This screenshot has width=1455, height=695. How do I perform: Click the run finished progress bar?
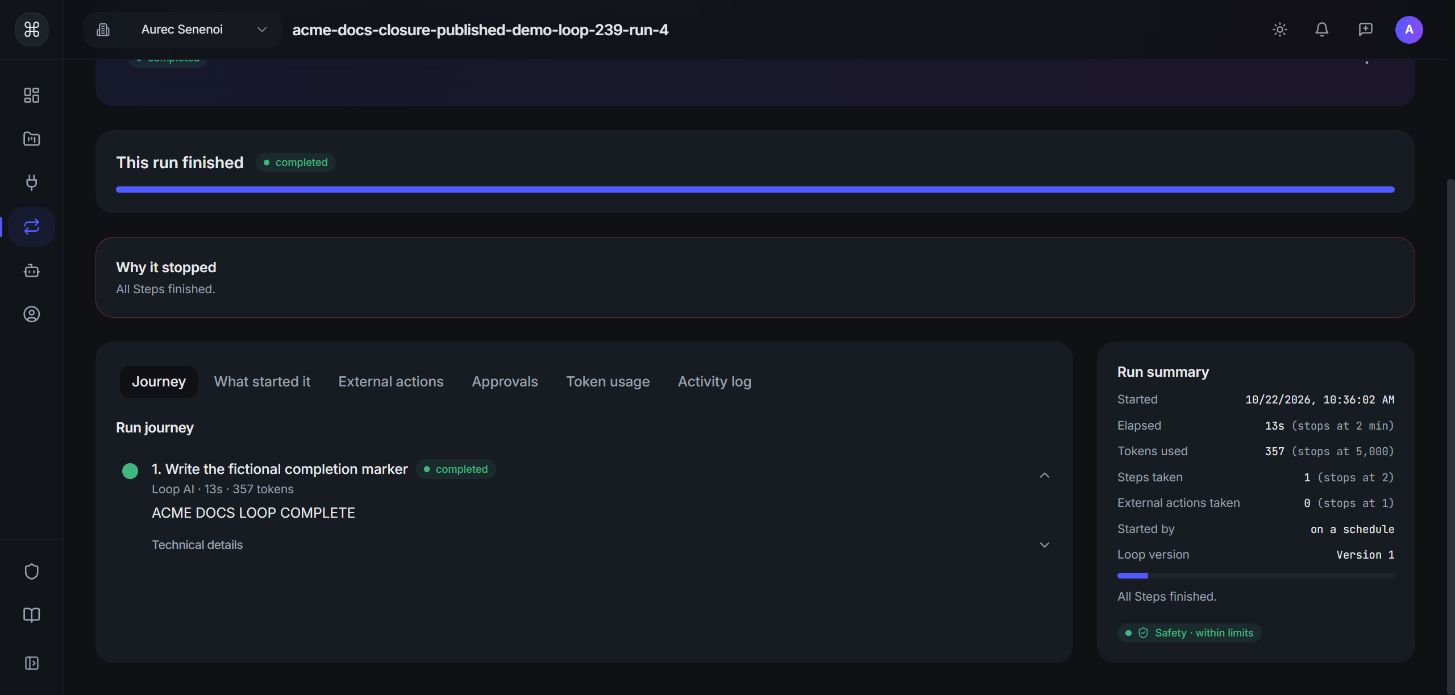[x=755, y=189]
